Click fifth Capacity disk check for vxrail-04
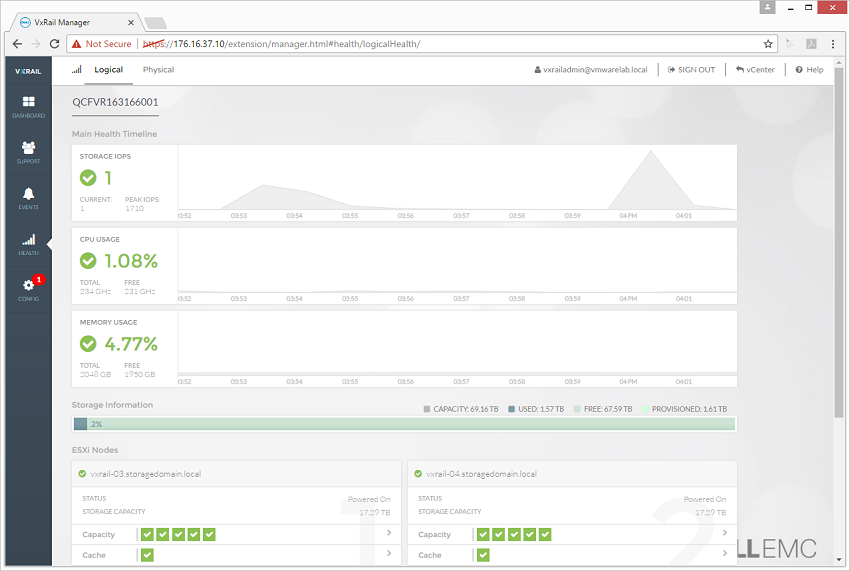 (x=545, y=535)
